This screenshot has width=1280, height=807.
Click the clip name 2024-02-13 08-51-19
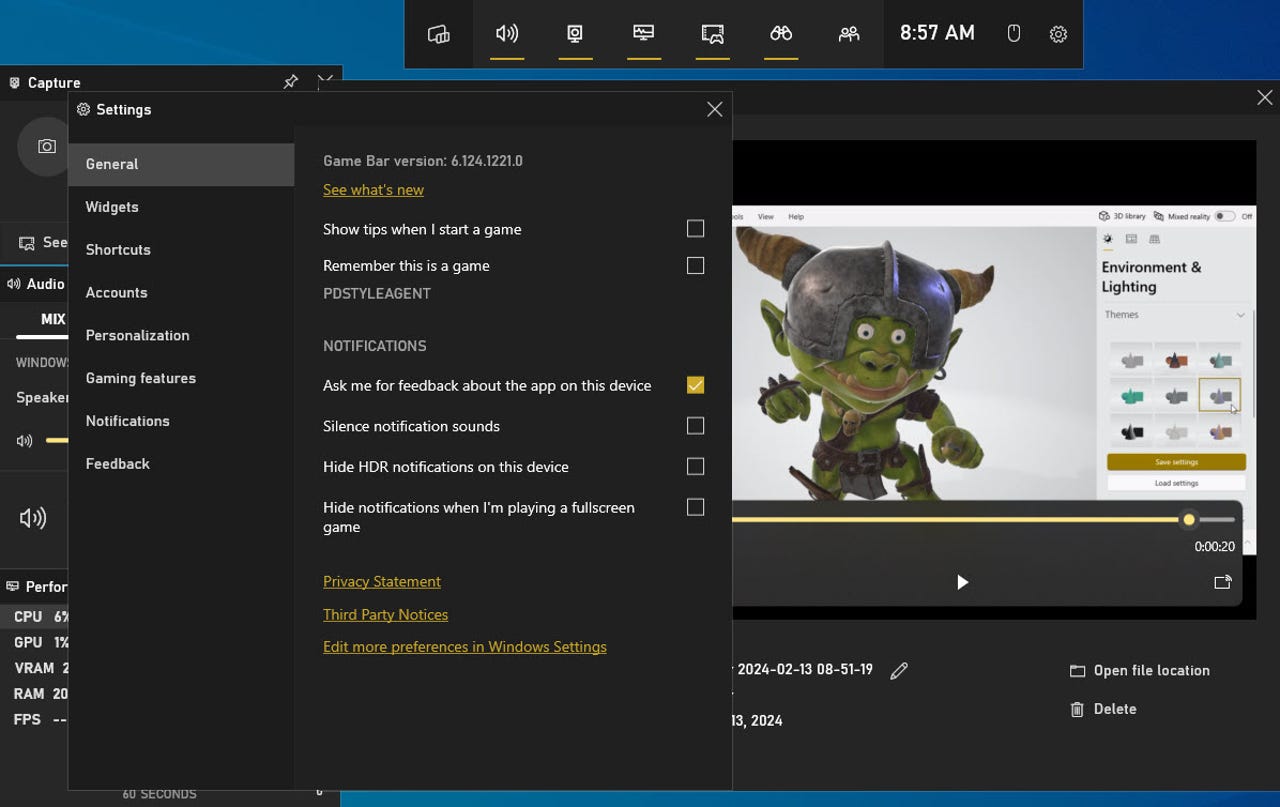coord(803,670)
